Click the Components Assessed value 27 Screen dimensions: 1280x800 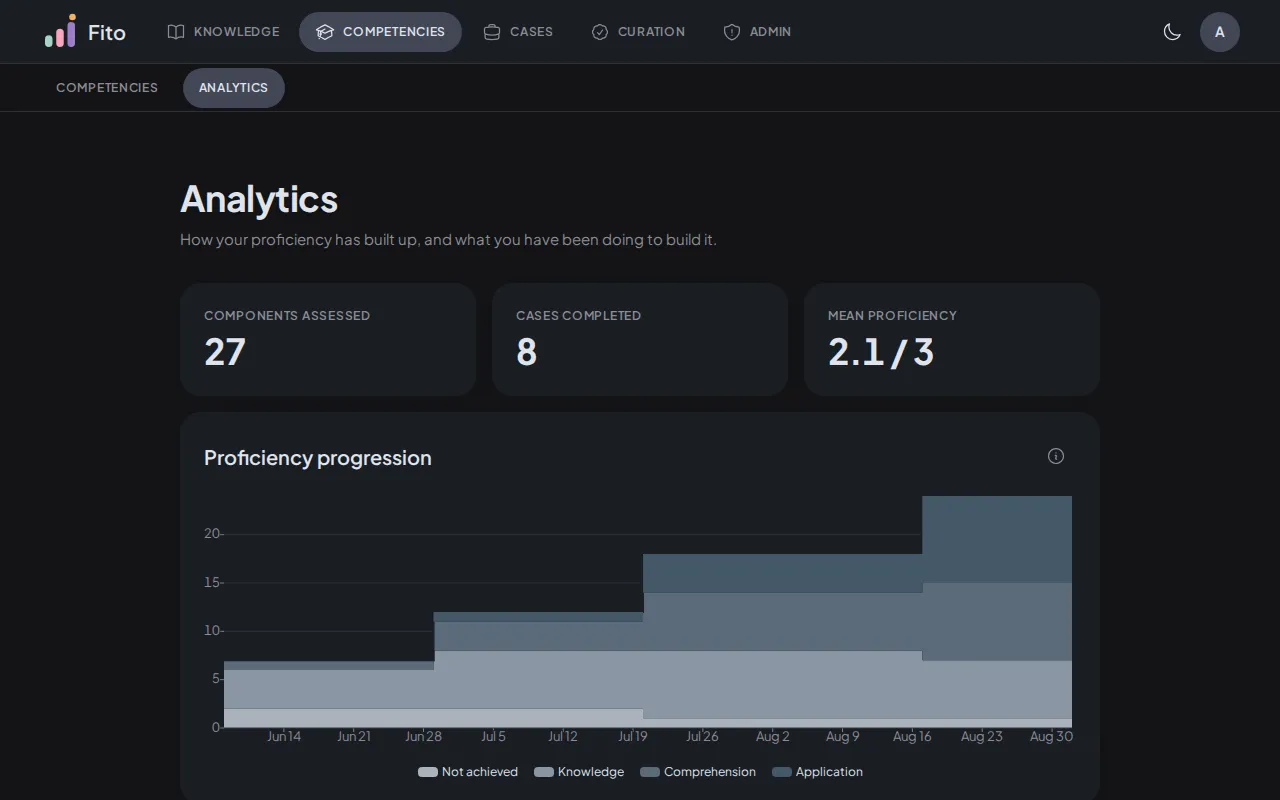pyautogui.click(x=225, y=352)
